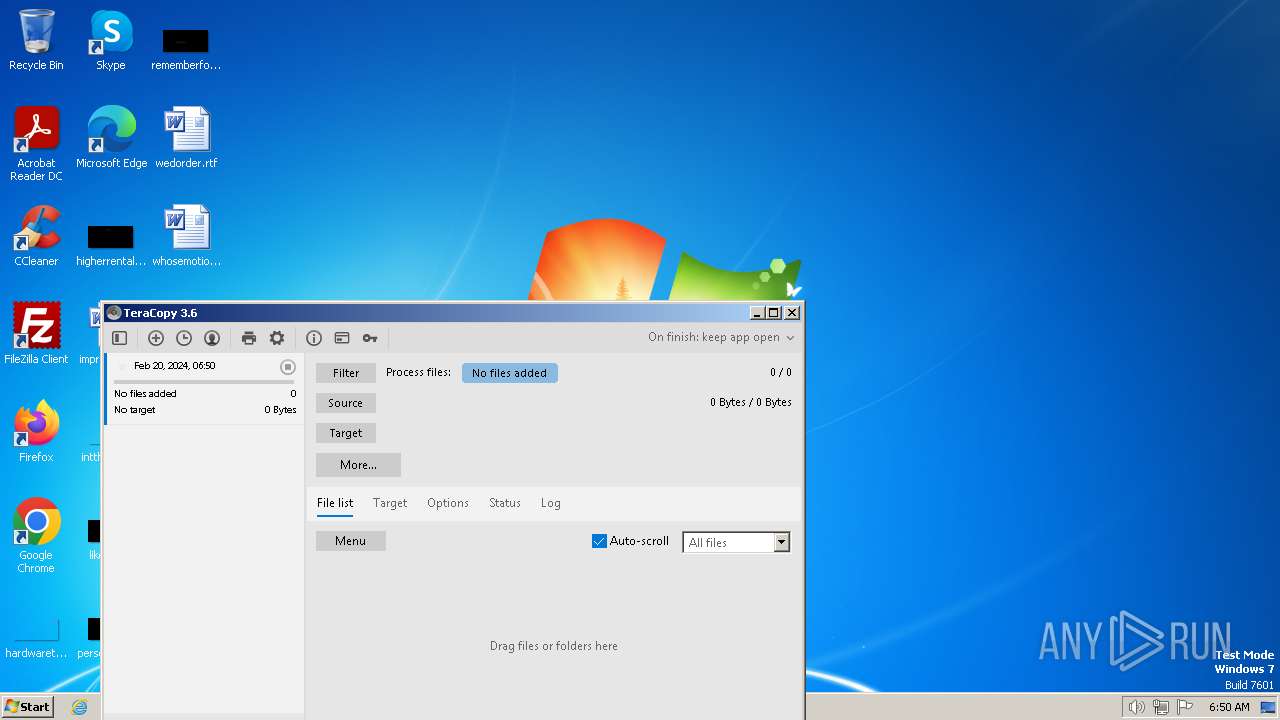Launch Internet Explorer from the taskbar
The width and height of the screenshot is (1280, 720).
80,707
